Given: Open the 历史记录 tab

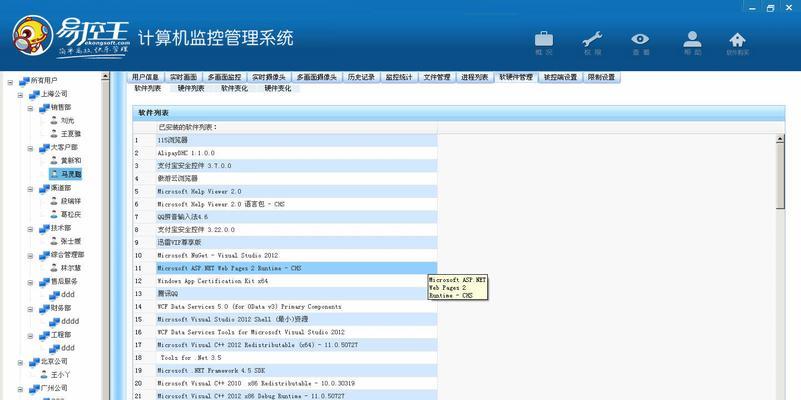Looking at the screenshot, I should [x=361, y=77].
